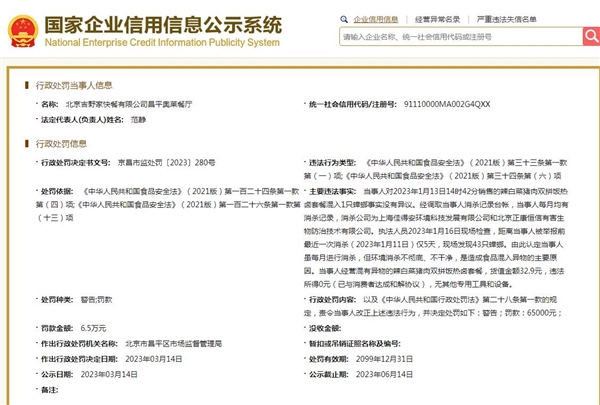600x405 pixels.
Task: Select the legal representative name 范静
Action: 138,120
